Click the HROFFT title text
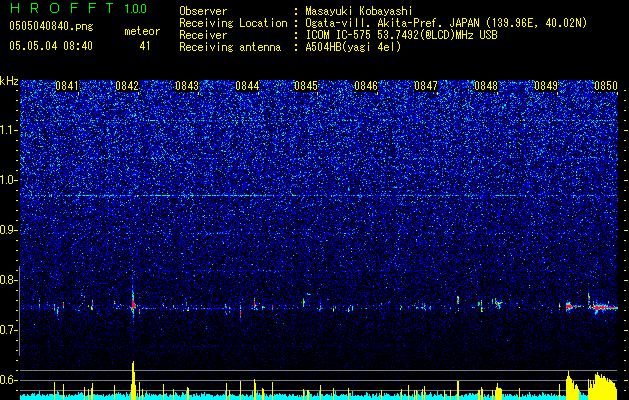Viewport: 629px width, 400px height. [x=62, y=8]
